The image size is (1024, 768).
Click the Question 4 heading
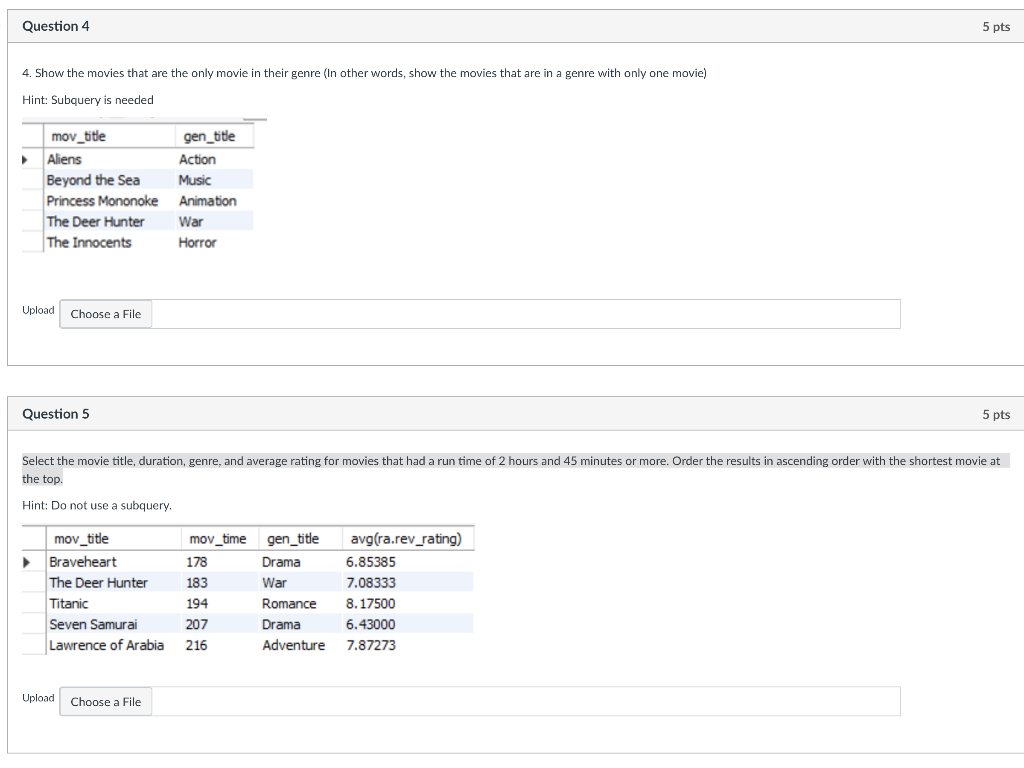coord(54,26)
